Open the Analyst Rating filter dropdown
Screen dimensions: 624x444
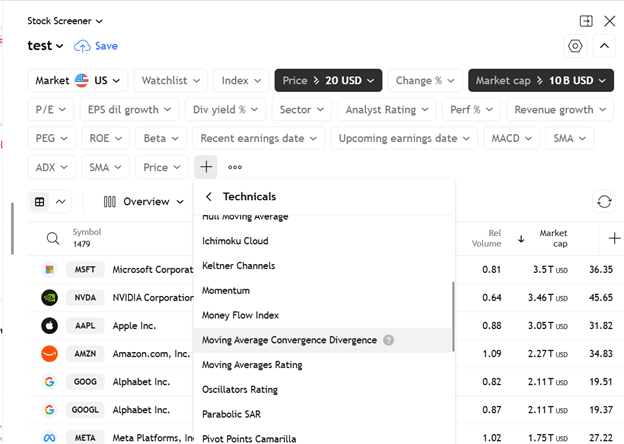(384, 110)
